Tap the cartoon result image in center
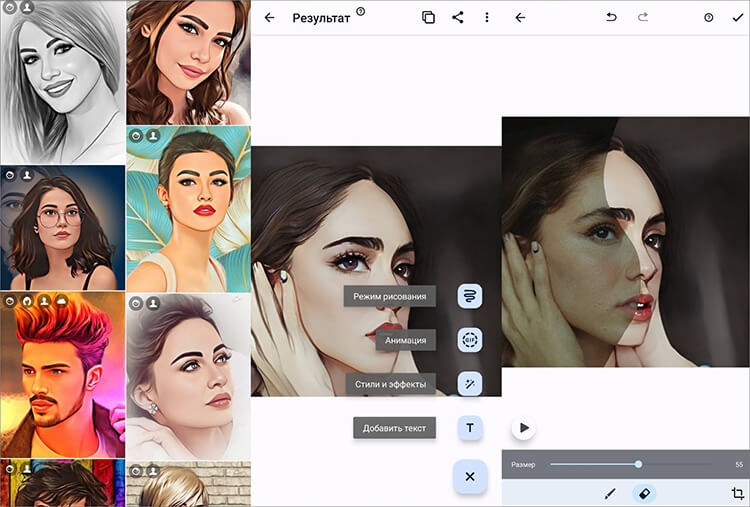 (x=376, y=271)
